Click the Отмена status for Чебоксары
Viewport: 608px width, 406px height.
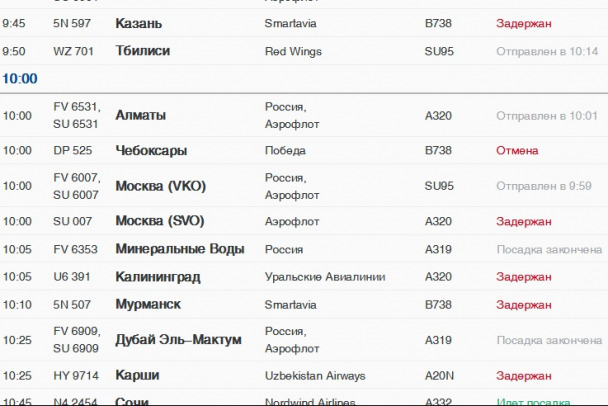(517, 151)
